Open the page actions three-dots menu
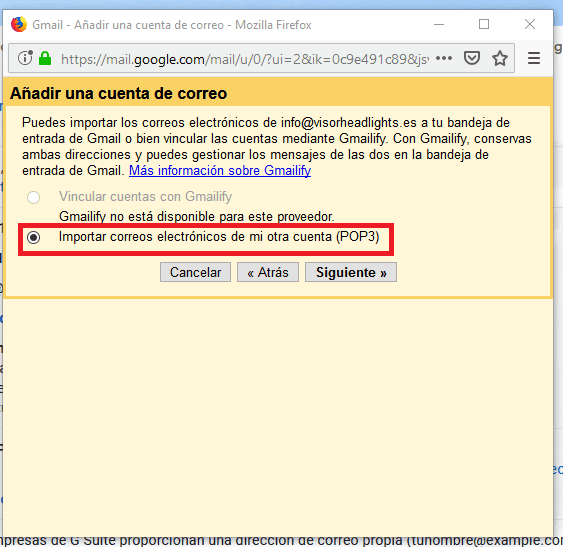563x547 pixels. pos(444,58)
